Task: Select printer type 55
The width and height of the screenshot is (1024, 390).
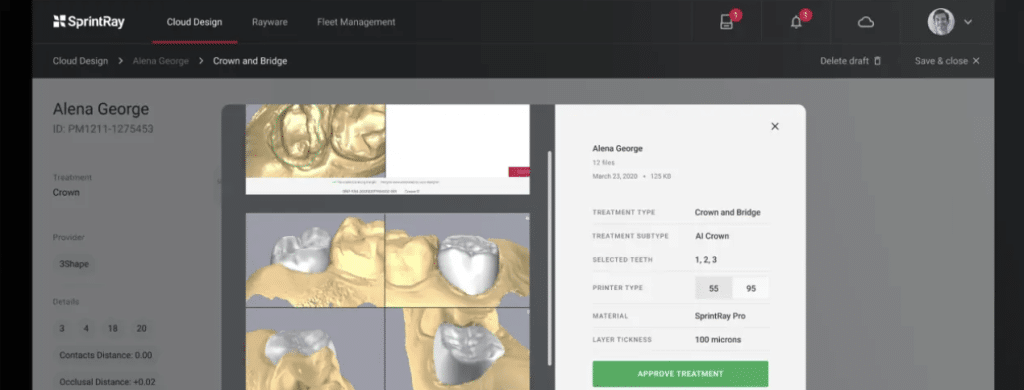Action: coord(714,288)
